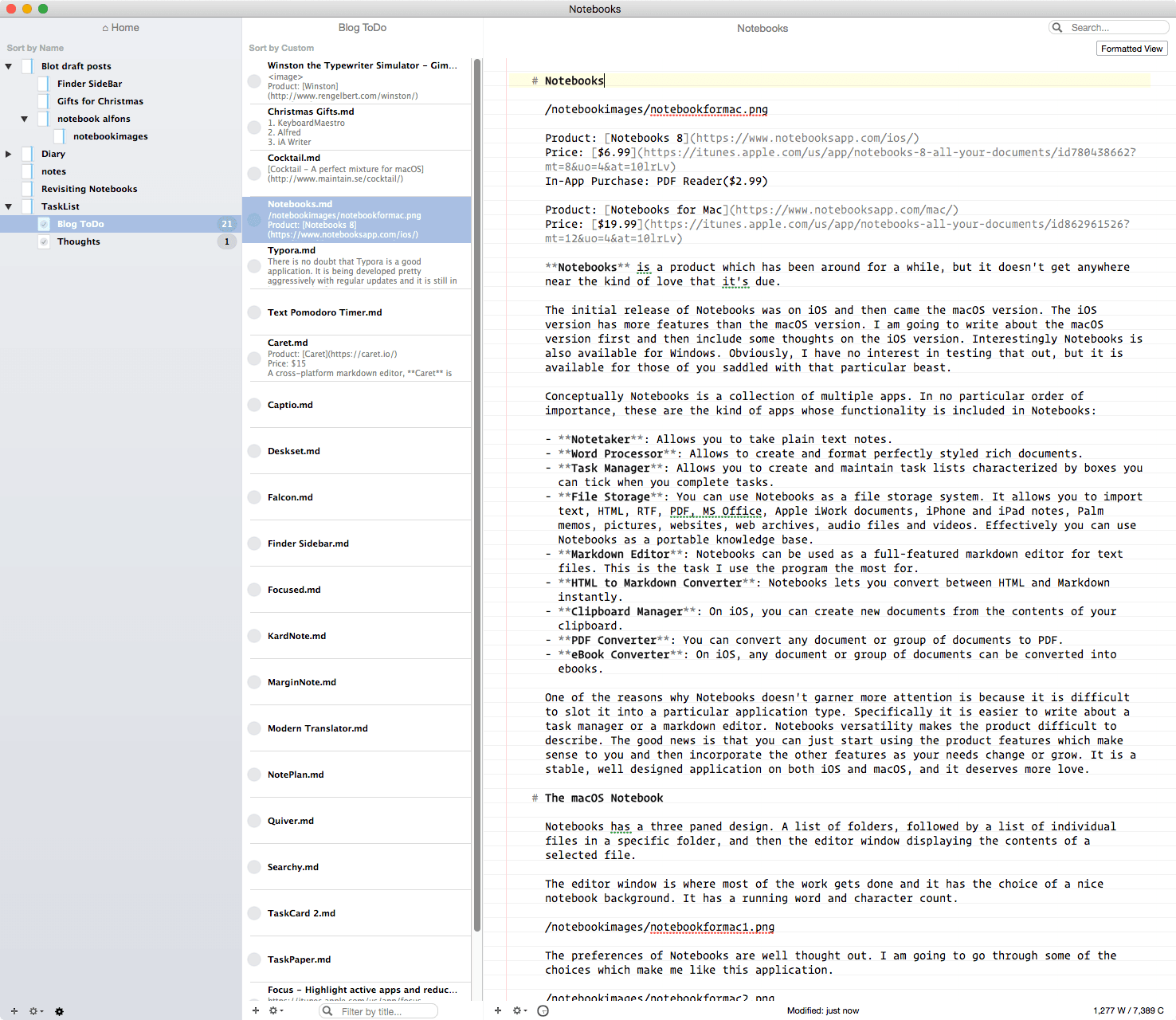Open the Thoughts task list
1176x1020 pixels.
[x=120, y=241]
